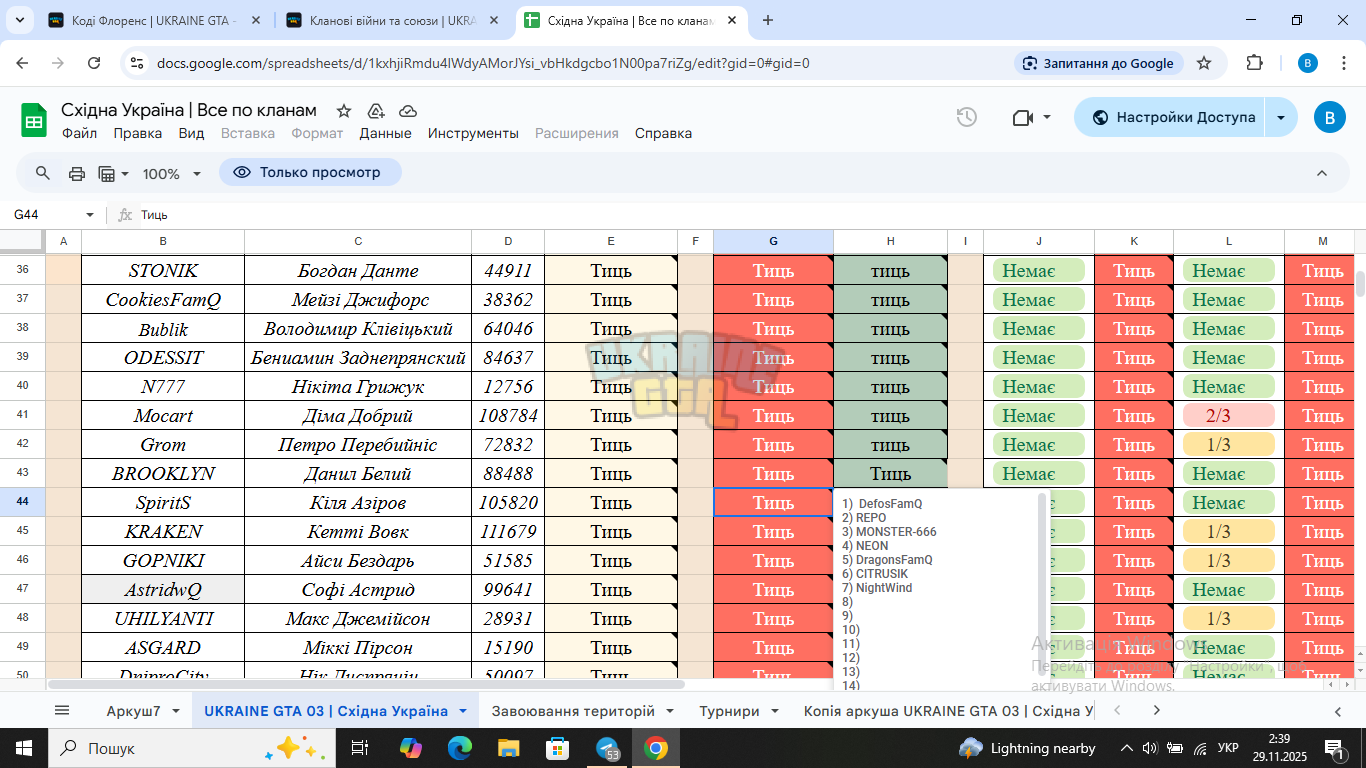This screenshot has width=1366, height=768.
Task: Open the Вид menu
Action: (x=191, y=133)
